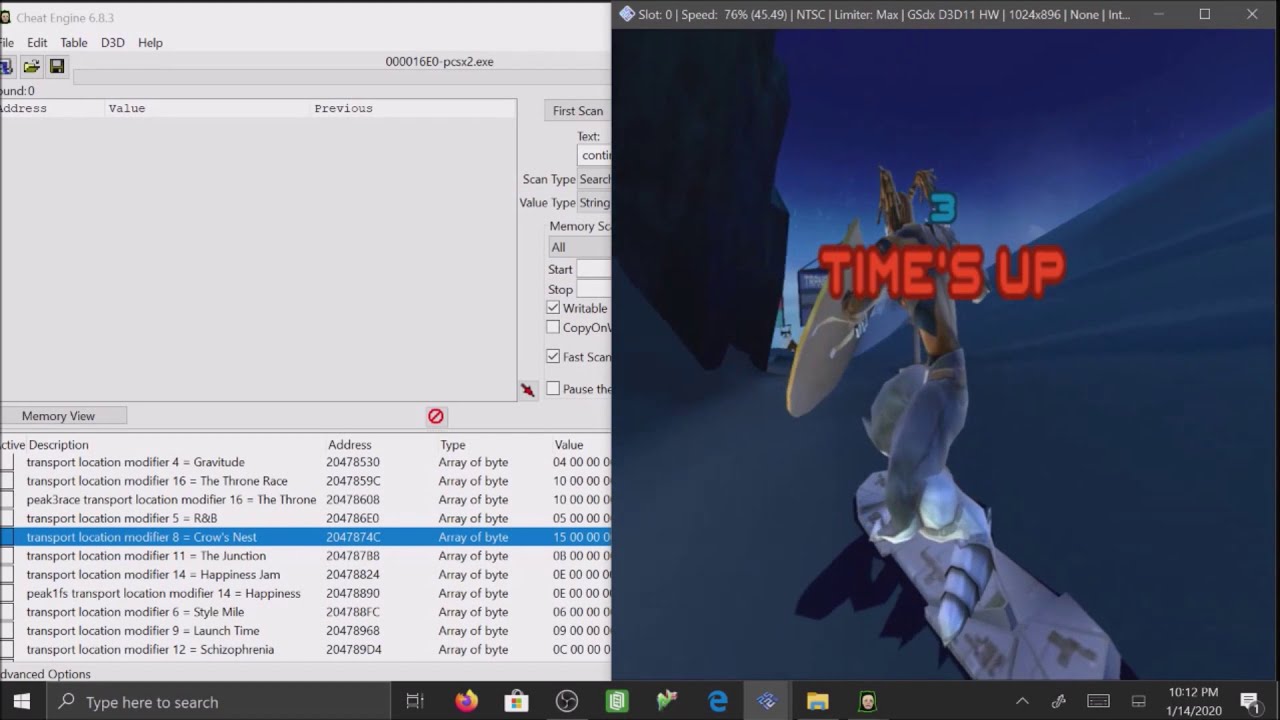Viewport: 1280px width, 720px height.
Task: Activate the Crow's Nest modifier 8 checkbox
Action: coord(7,537)
